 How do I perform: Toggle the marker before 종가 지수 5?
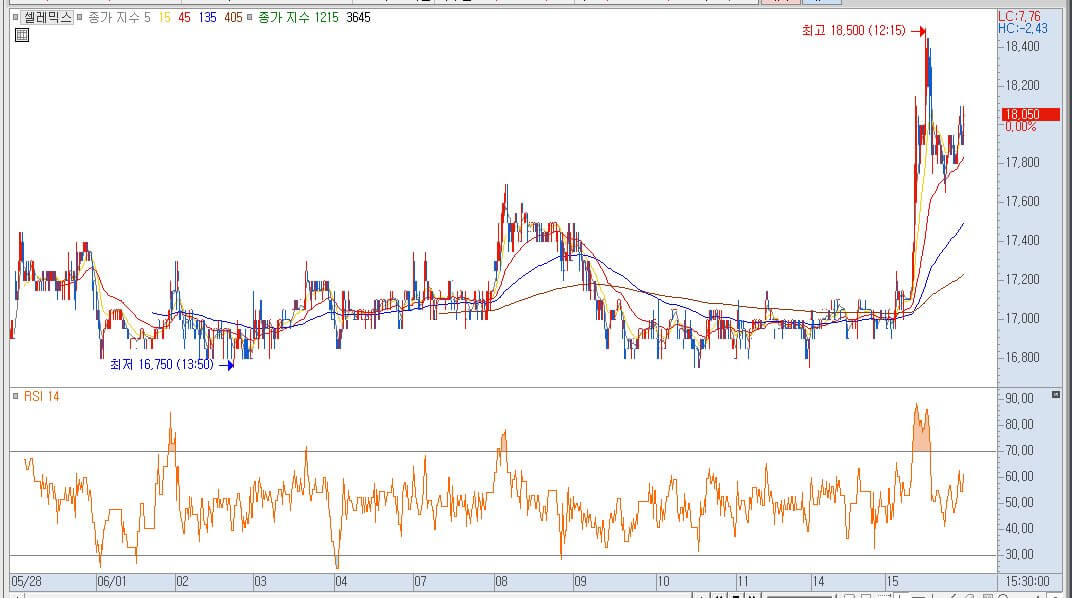pos(80,17)
